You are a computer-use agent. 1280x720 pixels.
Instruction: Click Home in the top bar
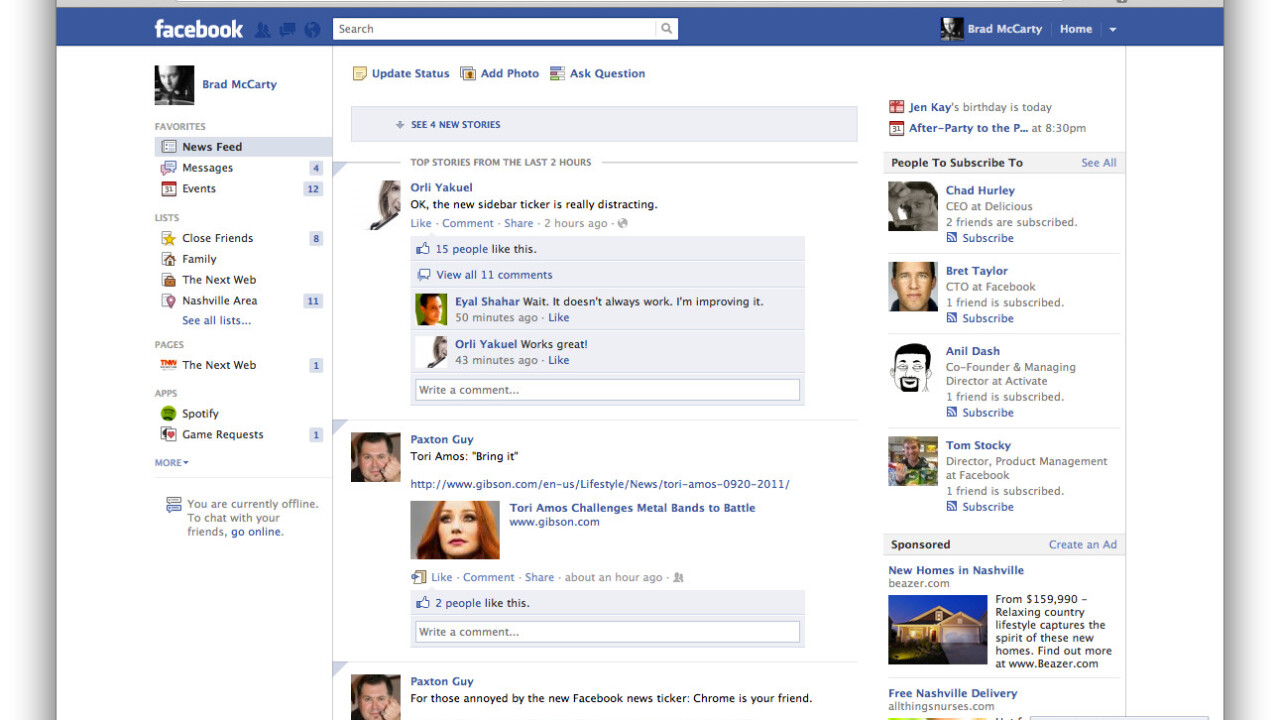[x=1076, y=29]
